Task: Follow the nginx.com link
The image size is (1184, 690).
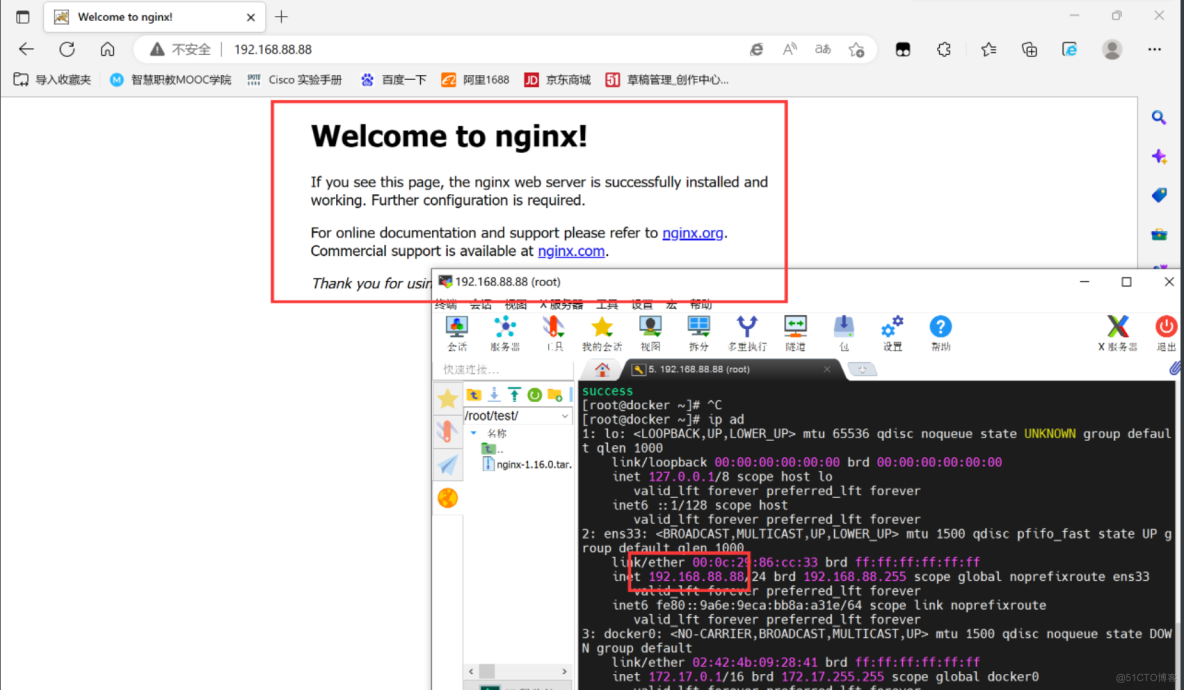Action: (571, 251)
